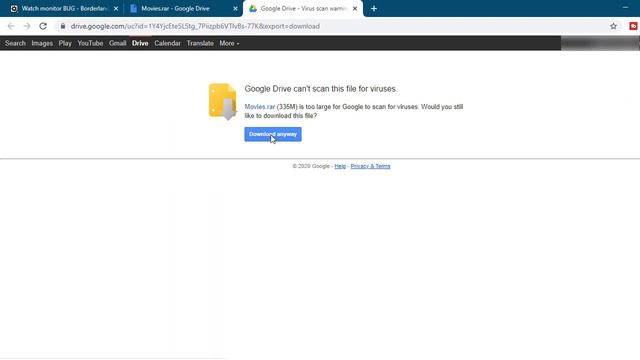Open the Movies.rar file link

click(x=260, y=107)
